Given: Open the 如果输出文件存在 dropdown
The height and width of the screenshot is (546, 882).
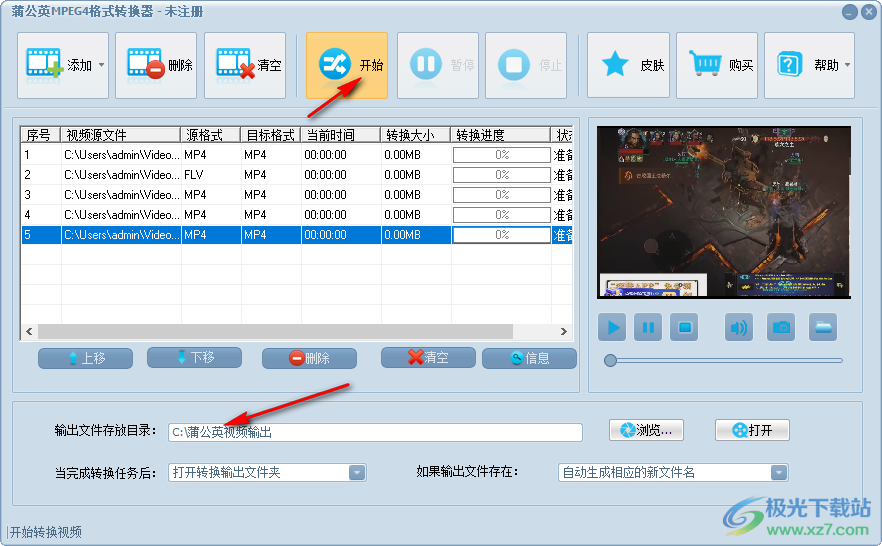Looking at the screenshot, I should [x=673, y=472].
